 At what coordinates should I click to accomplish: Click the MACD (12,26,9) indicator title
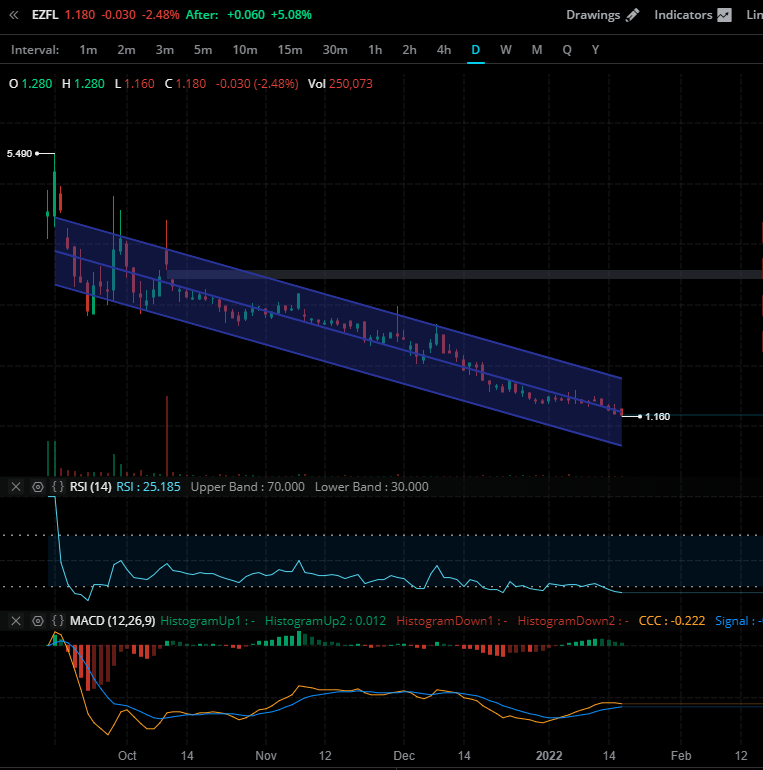point(112,621)
